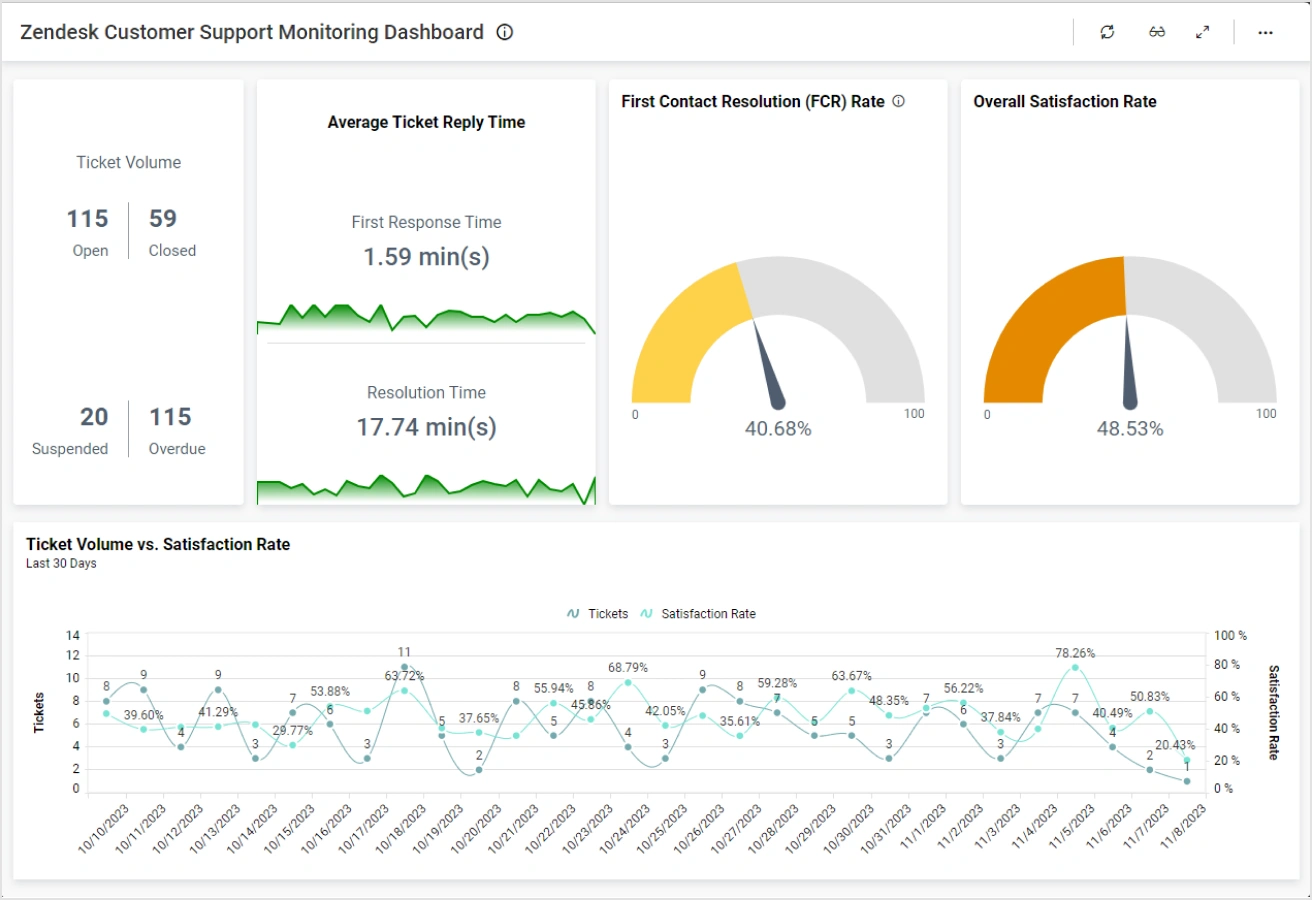Expand the Ticket Volume vs. Satisfaction Rate panel
Screen dimensions: 1312x900
pos(157,544)
